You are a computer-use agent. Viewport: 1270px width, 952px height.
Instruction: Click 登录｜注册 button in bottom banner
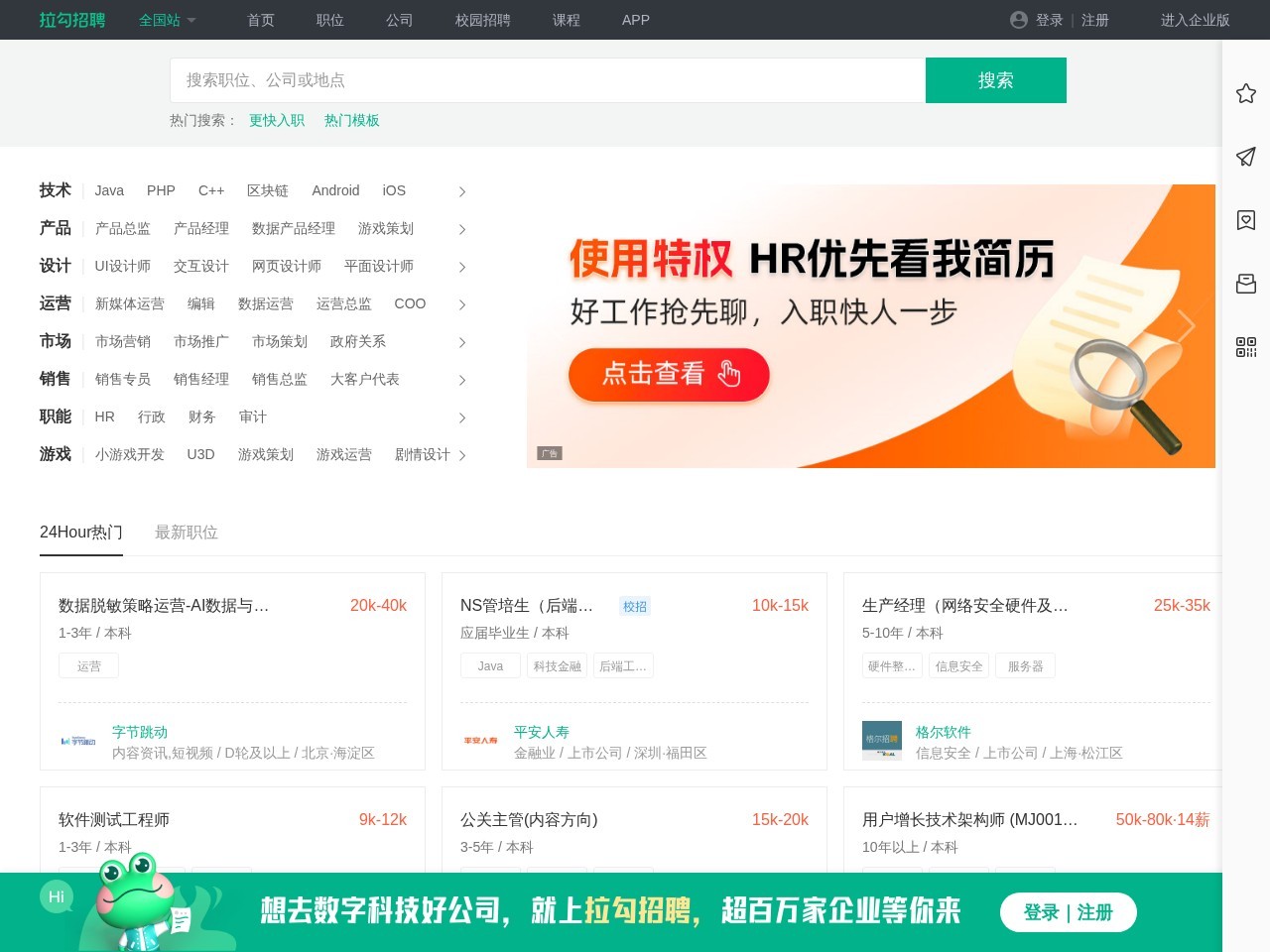point(1069,912)
